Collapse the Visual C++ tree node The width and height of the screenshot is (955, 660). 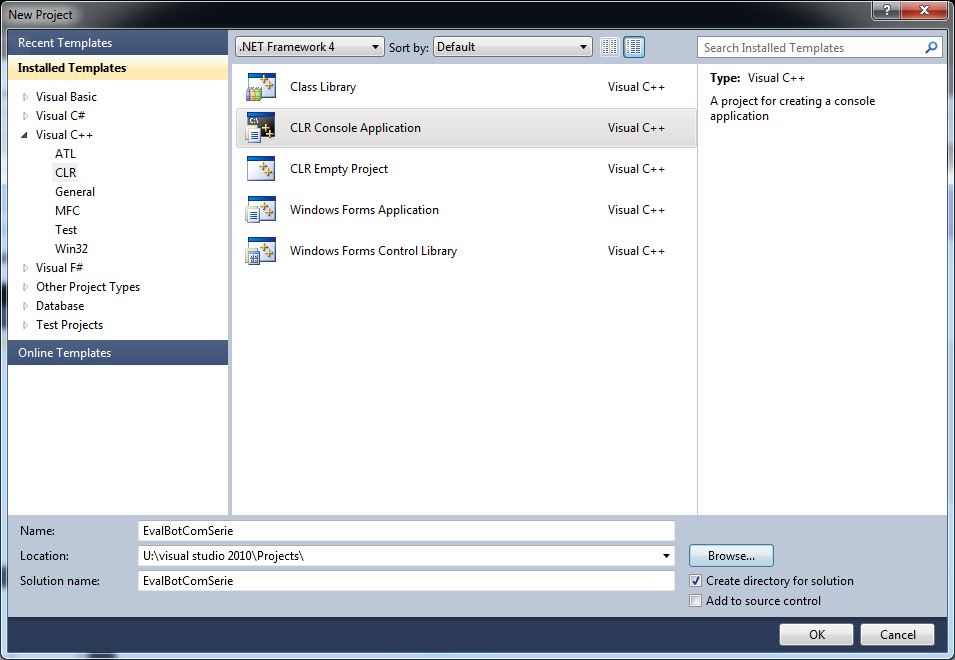pos(25,135)
